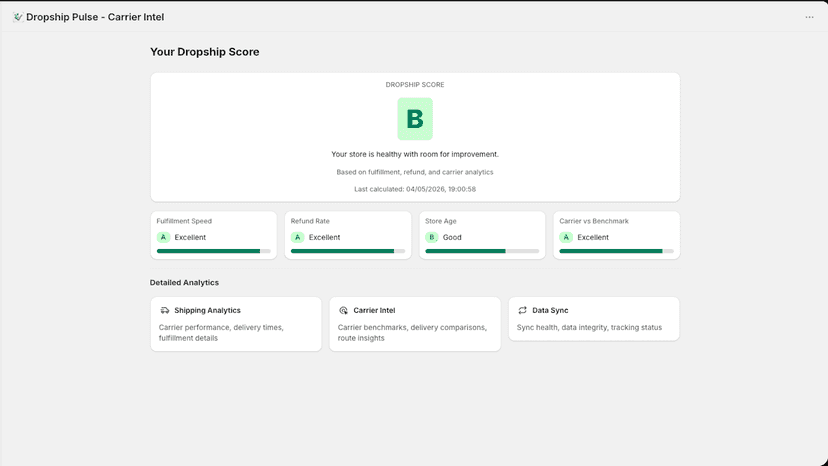Viewport: 828px width, 466px height.
Task: Open the Data Sync card
Action: pyautogui.click(x=594, y=319)
